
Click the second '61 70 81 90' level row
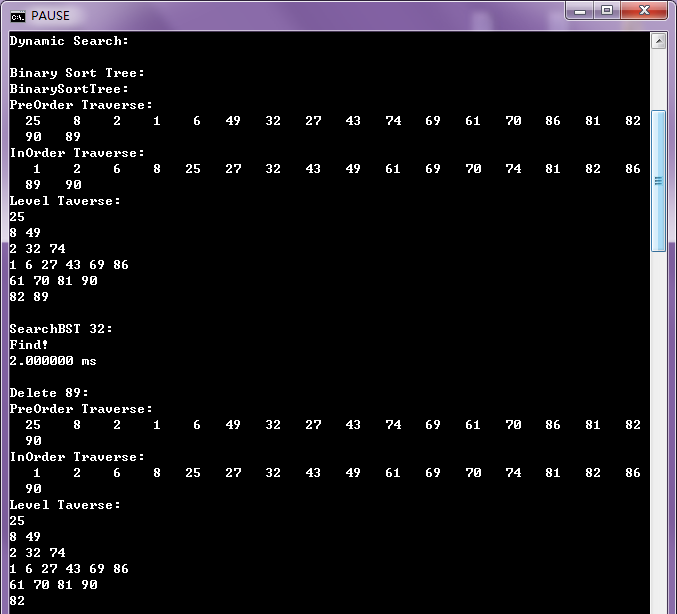pyautogui.click(x=54, y=585)
